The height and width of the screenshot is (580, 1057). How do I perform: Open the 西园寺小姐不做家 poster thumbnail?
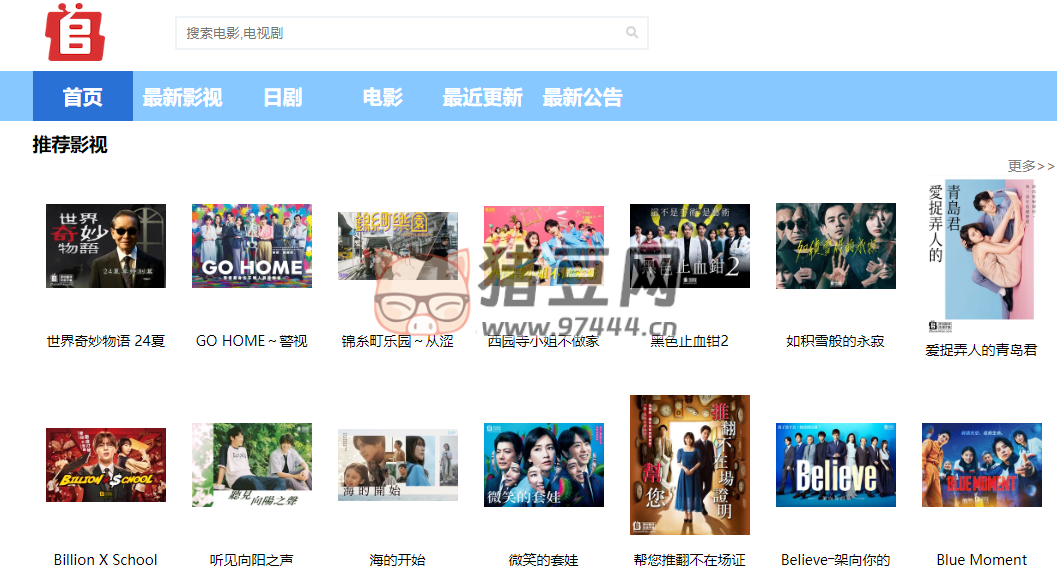point(544,246)
